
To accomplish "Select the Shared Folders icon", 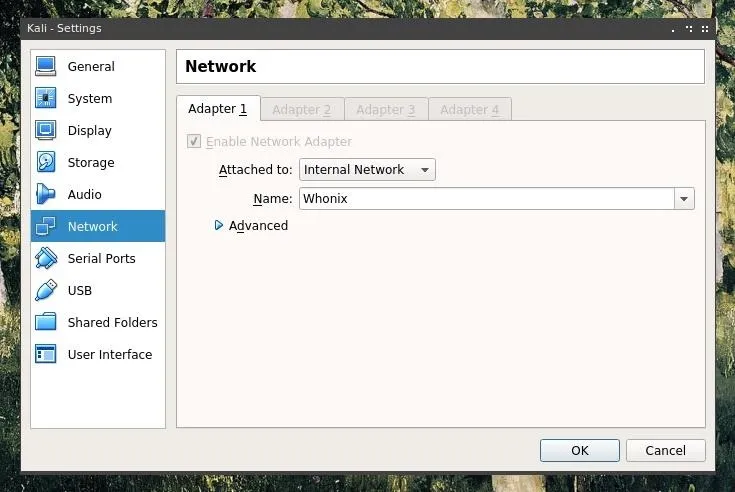I will (x=45, y=322).
